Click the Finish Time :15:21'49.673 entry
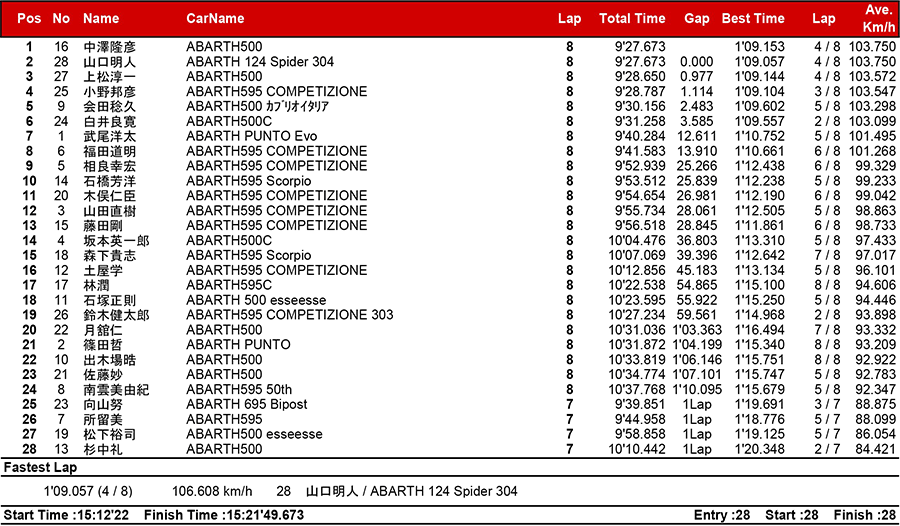Image resolution: width=900 pixels, height=526 pixels. pyautogui.click(x=224, y=515)
